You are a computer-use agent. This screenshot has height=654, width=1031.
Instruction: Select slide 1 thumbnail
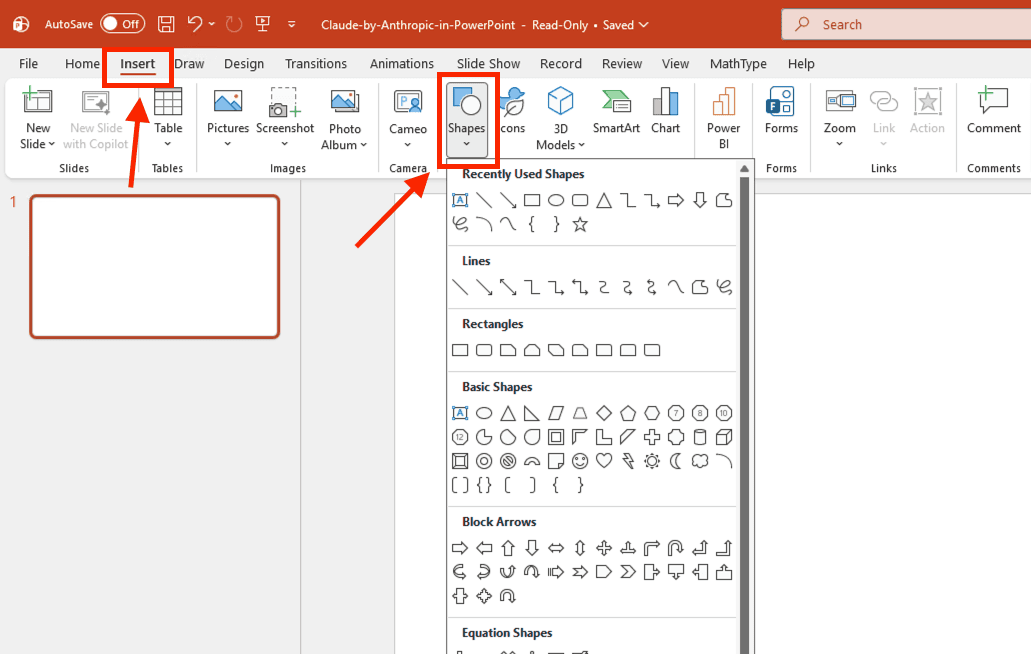[x=155, y=266]
